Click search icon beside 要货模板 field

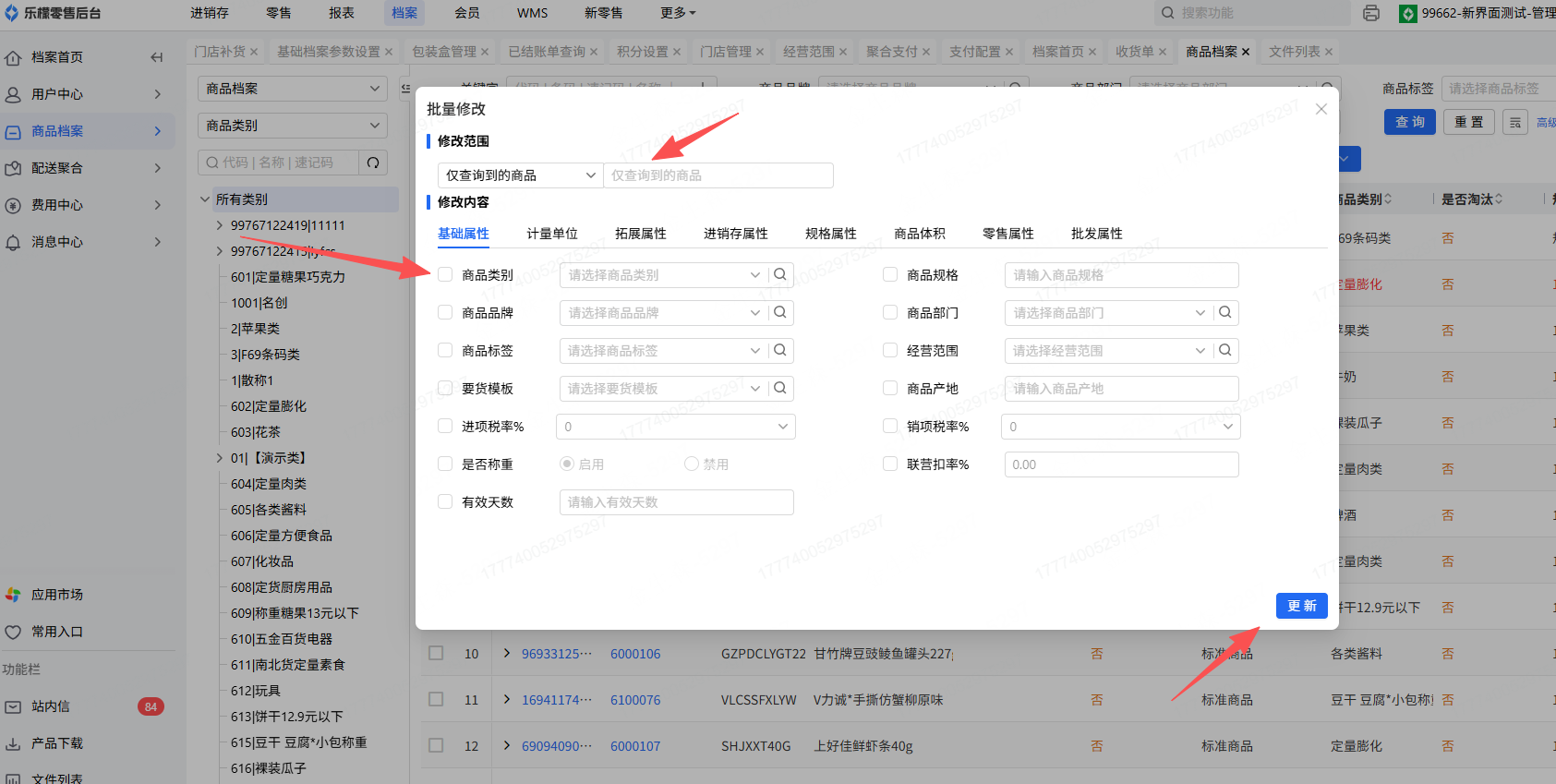780,388
